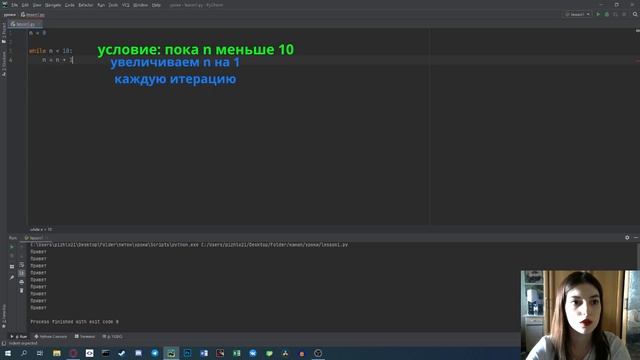Image resolution: width=640 pixels, height=360 pixels.
Task: Open Microsoft Excel from the taskbar
Action: point(236,353)
